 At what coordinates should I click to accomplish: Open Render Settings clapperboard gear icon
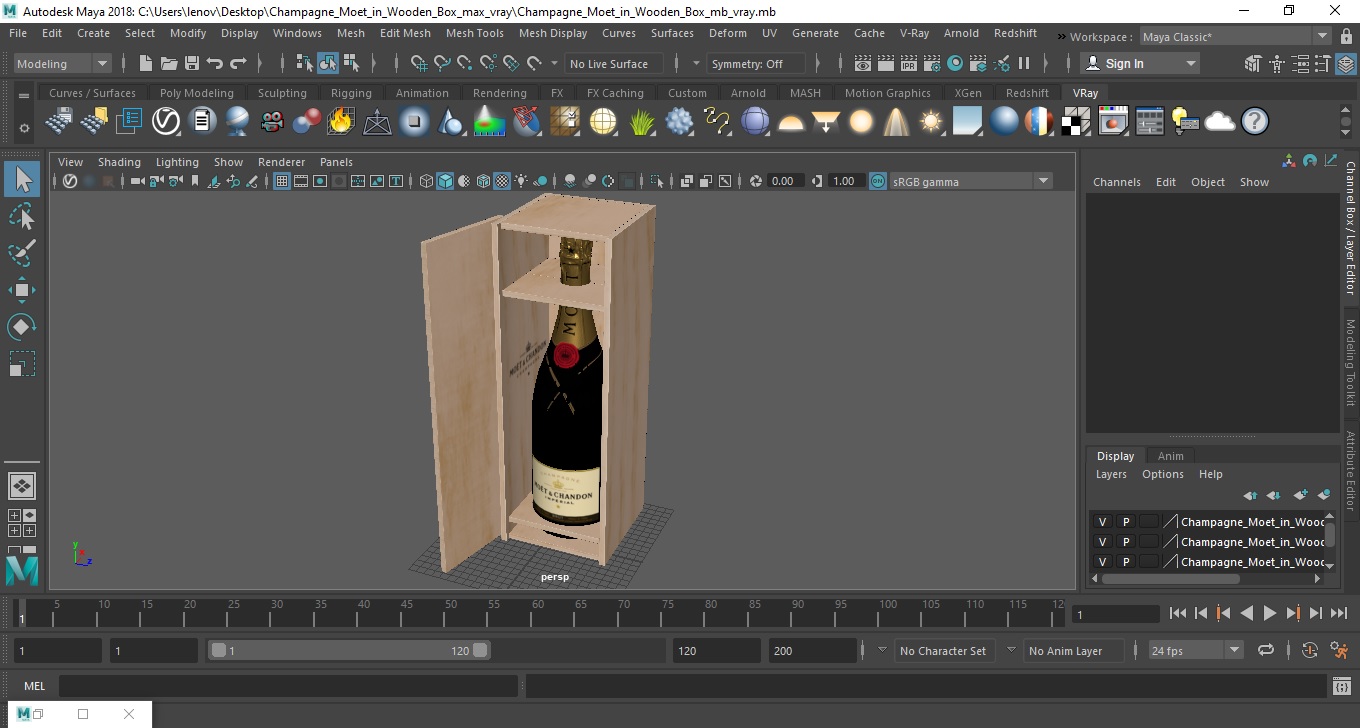click(x=932, y=63)
